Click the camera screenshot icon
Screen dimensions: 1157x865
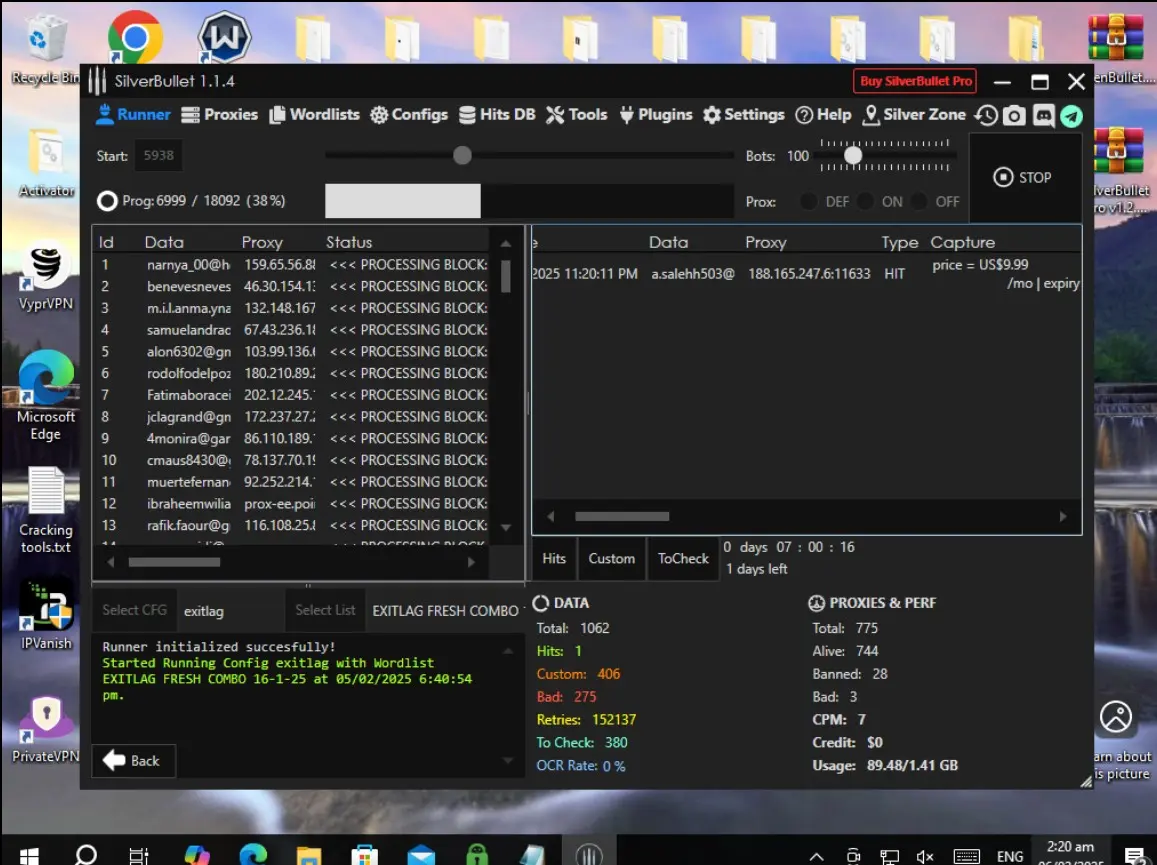click(x=1015, y=115)
